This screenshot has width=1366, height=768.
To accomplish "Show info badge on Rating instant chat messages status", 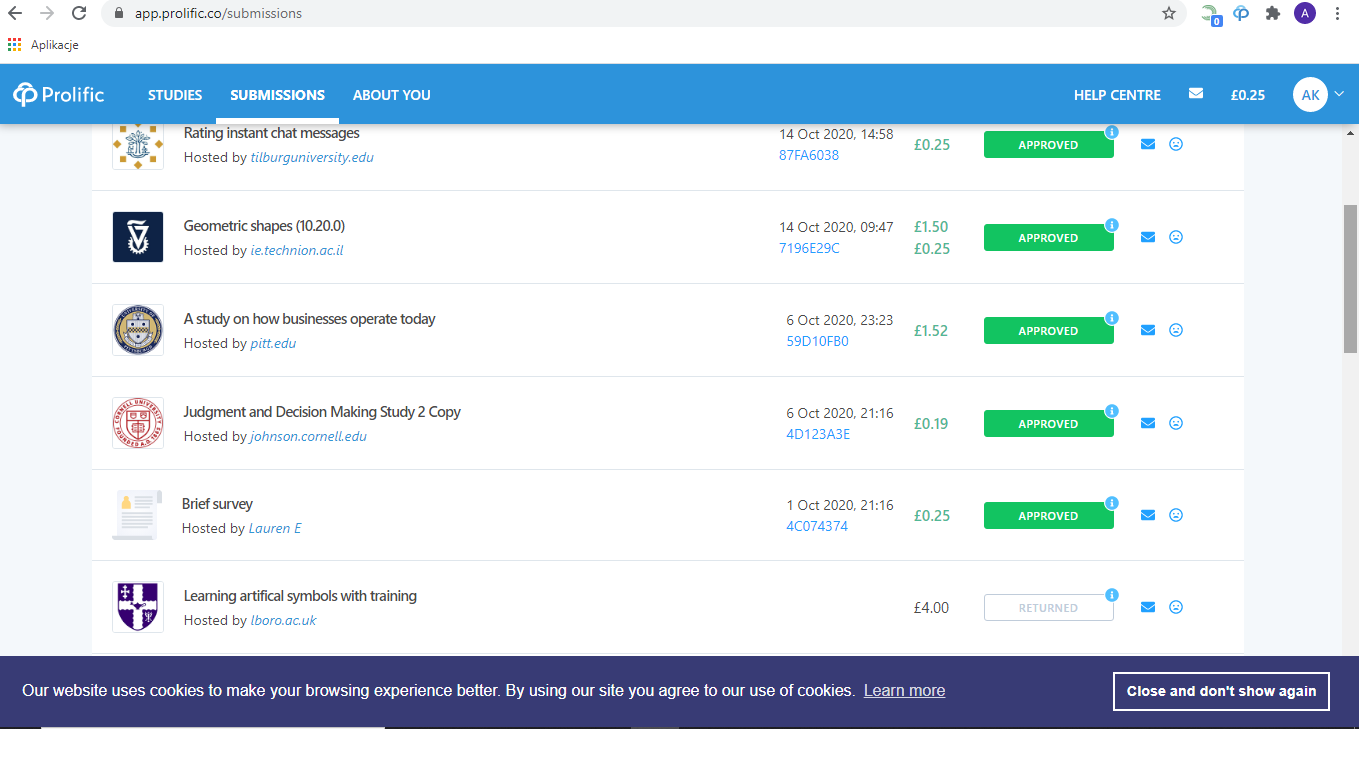I will point(1112,132).
